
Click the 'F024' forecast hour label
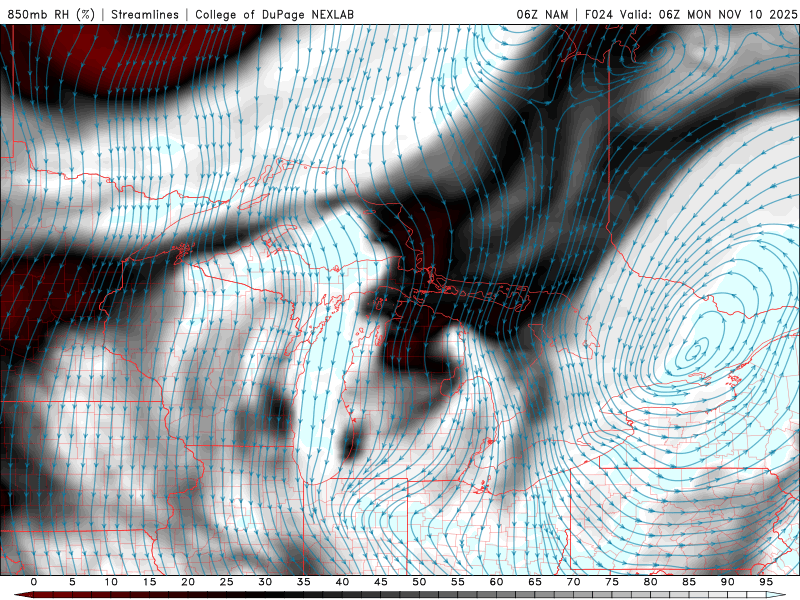pyautogui.click(x=598, y=14)
